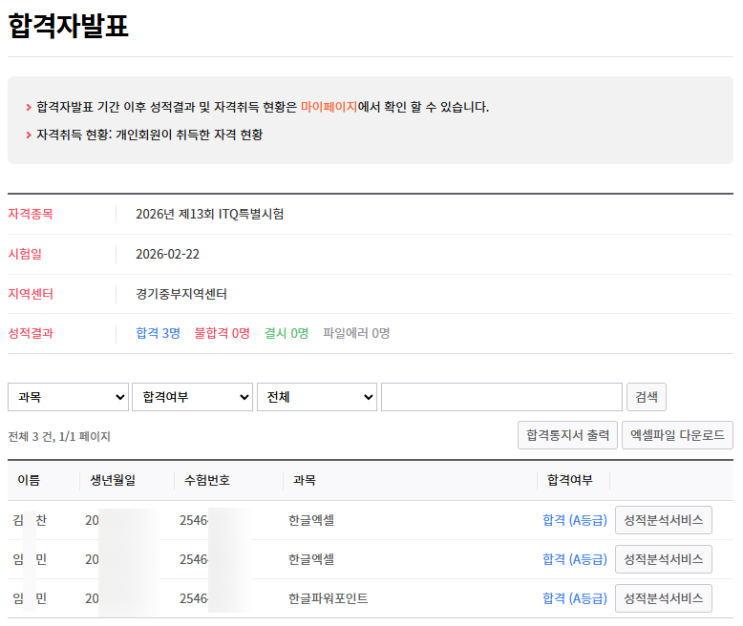743x626 pixels.
Task: Click the 이름 column header
Action: [28, 480]
